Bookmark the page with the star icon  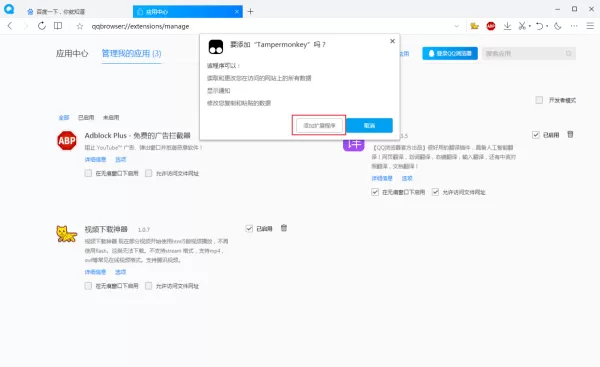coord(80,26)
